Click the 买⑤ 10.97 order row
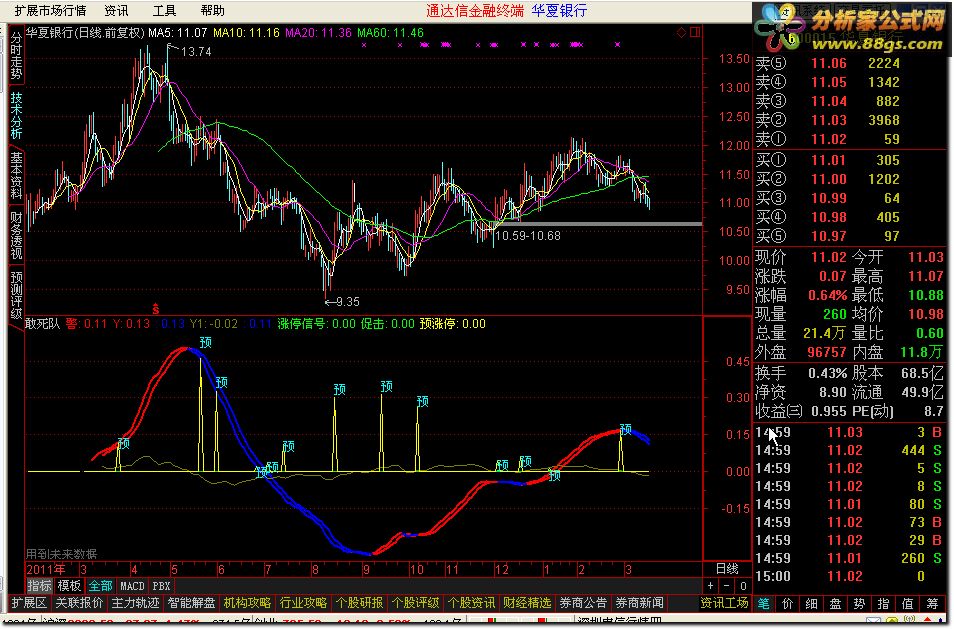 click(849, 236)
